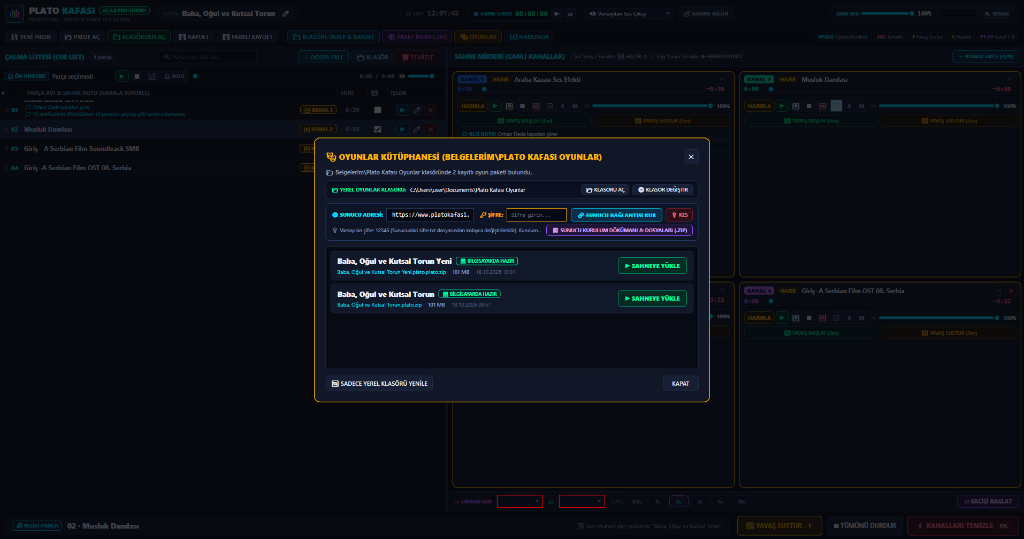
Task: Click the Plato Kafası logo icon
Action: 14,14
